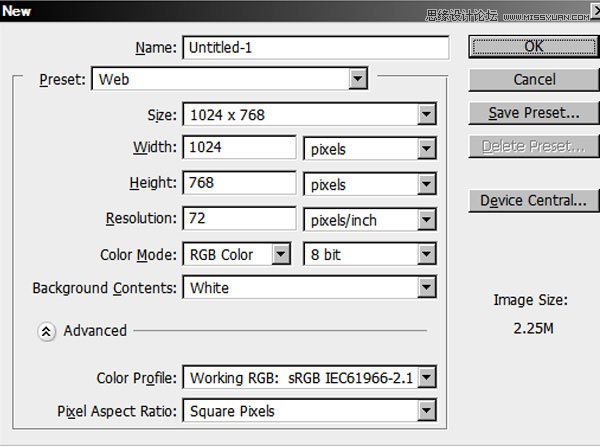Open the Size dropdown showing 1024 x 768

(310, 114)
